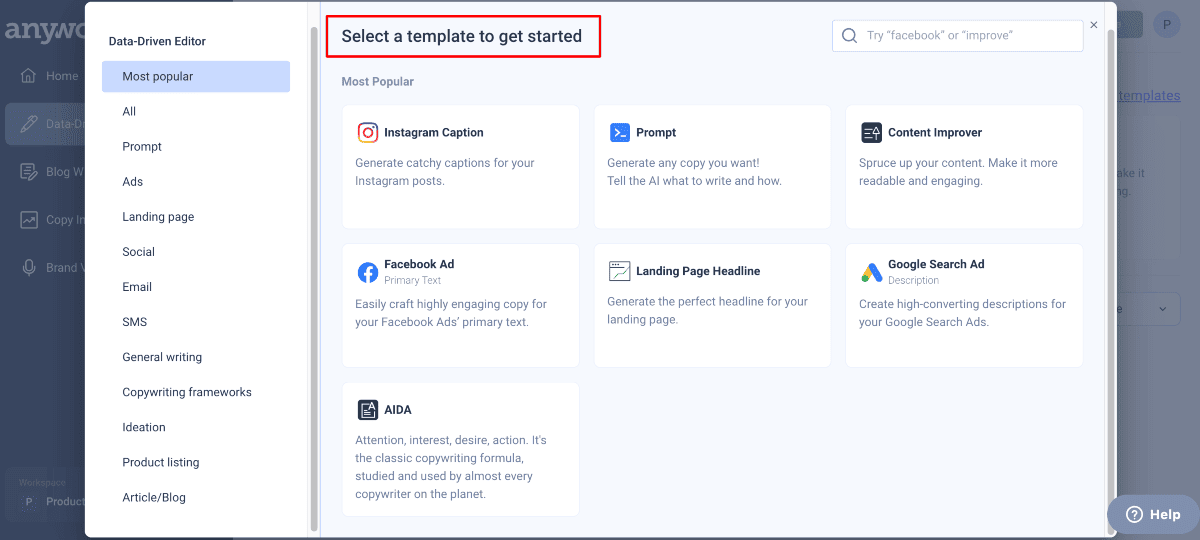Click the Landing Page Headline icon

coord(620,272)
